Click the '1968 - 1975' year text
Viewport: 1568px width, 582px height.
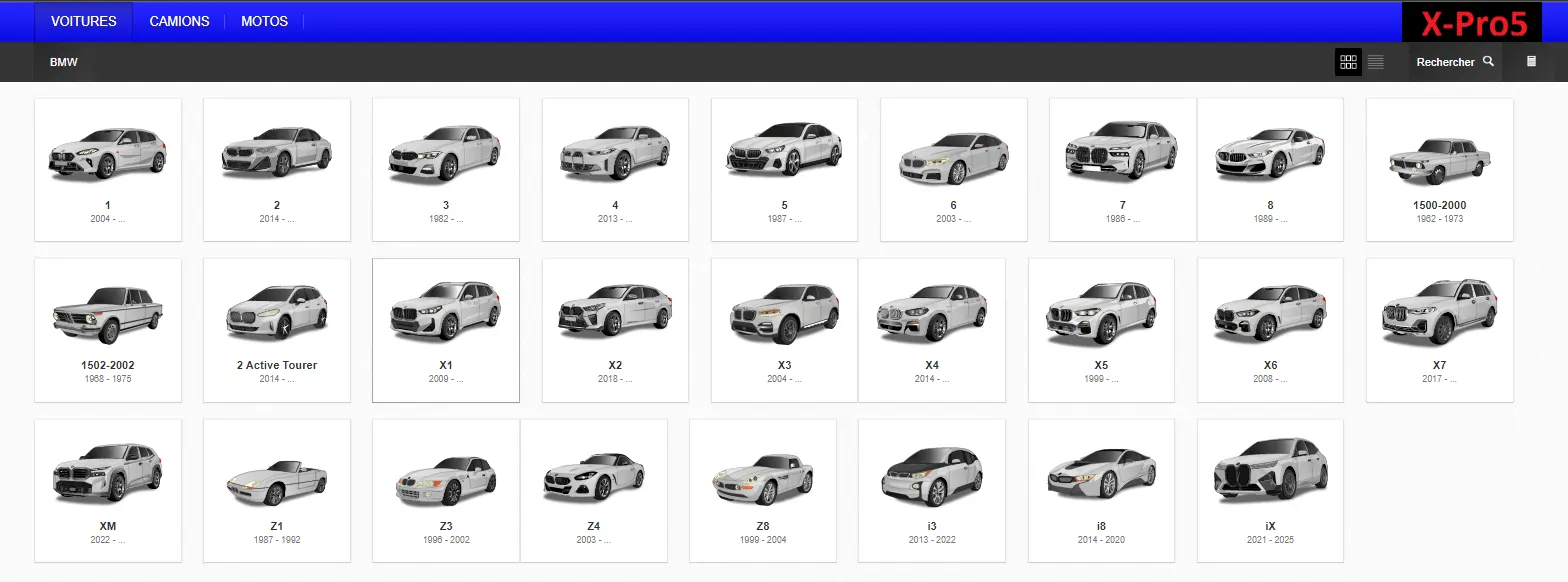[108, 379]
